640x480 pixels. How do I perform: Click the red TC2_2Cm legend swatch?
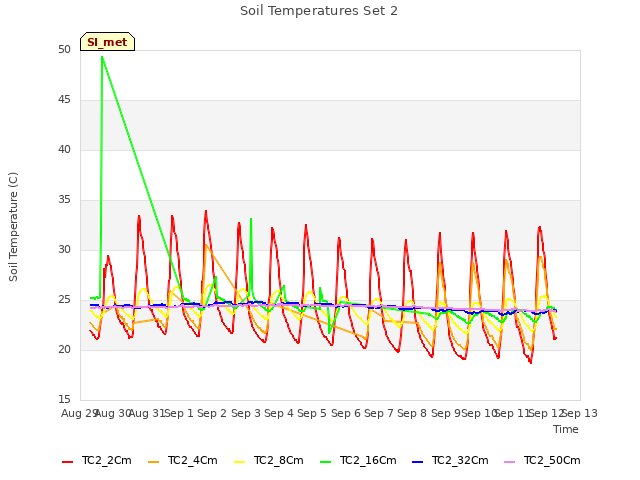click(x=67, y=462)
